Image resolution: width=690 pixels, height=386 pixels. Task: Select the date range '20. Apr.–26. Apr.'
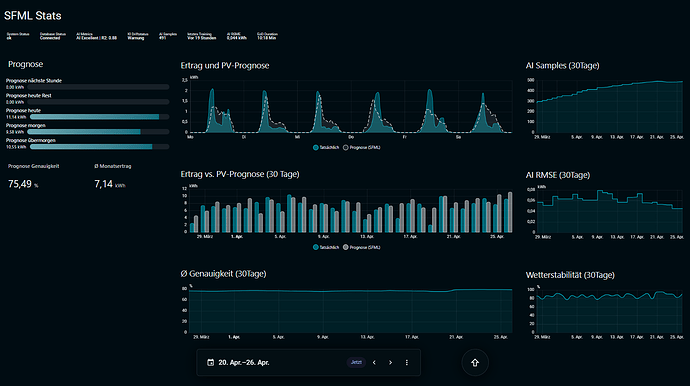(244, 363)
